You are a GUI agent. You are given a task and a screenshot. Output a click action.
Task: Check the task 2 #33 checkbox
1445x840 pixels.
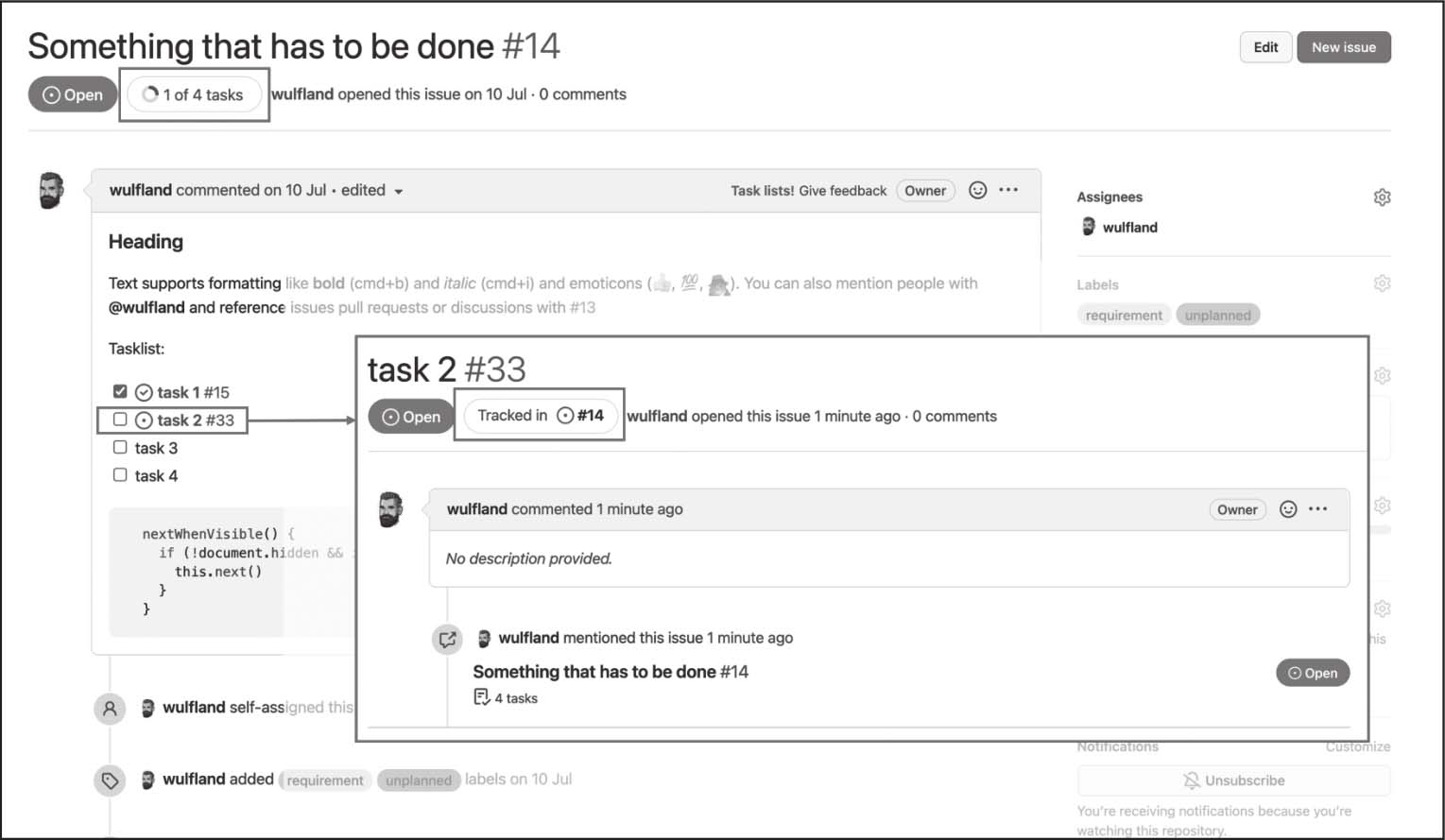tap(120, 420)
